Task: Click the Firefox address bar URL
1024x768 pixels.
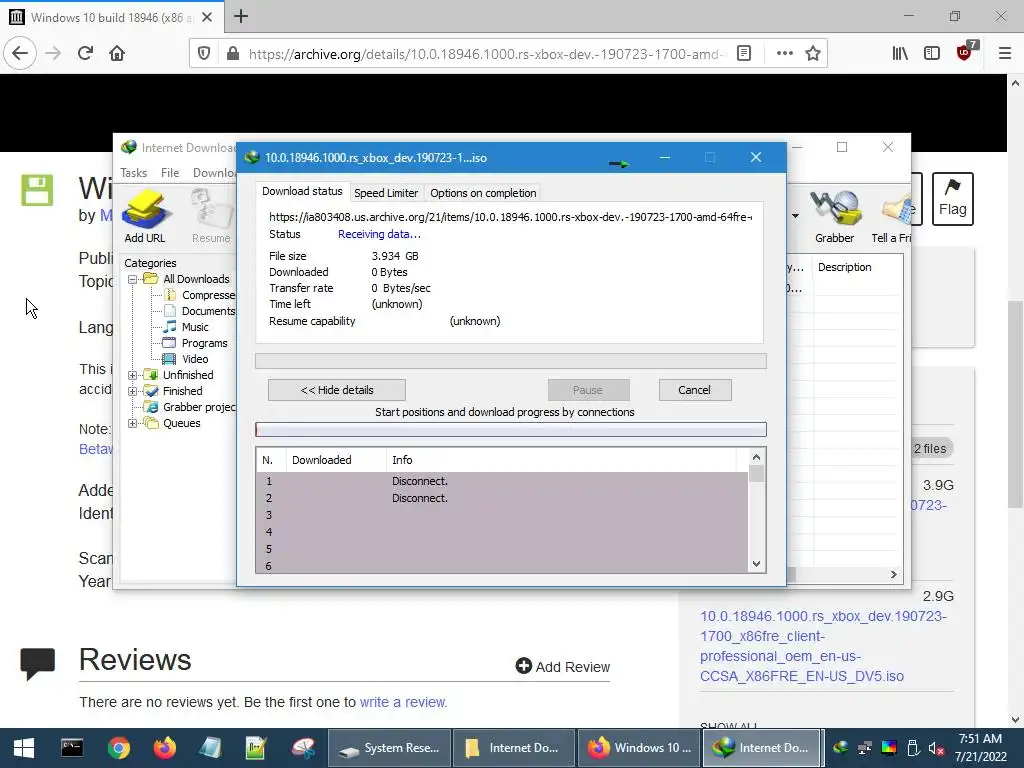Action: click(x=486, y=54)
